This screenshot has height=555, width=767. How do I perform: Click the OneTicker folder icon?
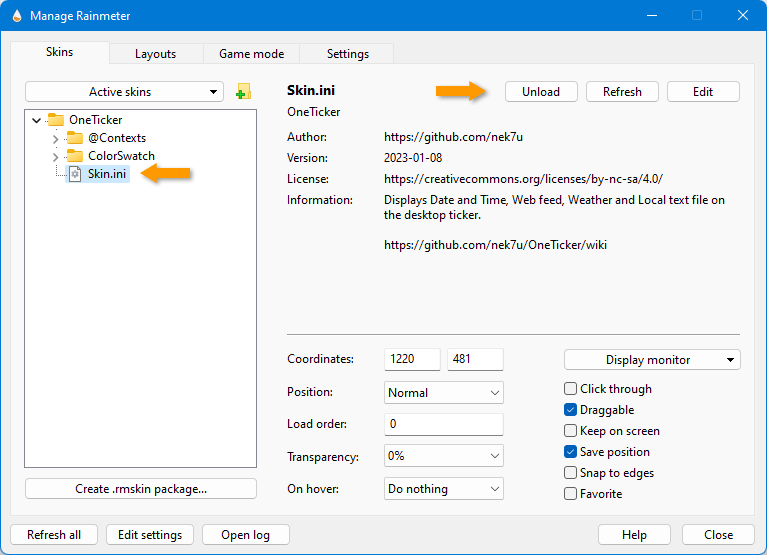click(56, 120)
